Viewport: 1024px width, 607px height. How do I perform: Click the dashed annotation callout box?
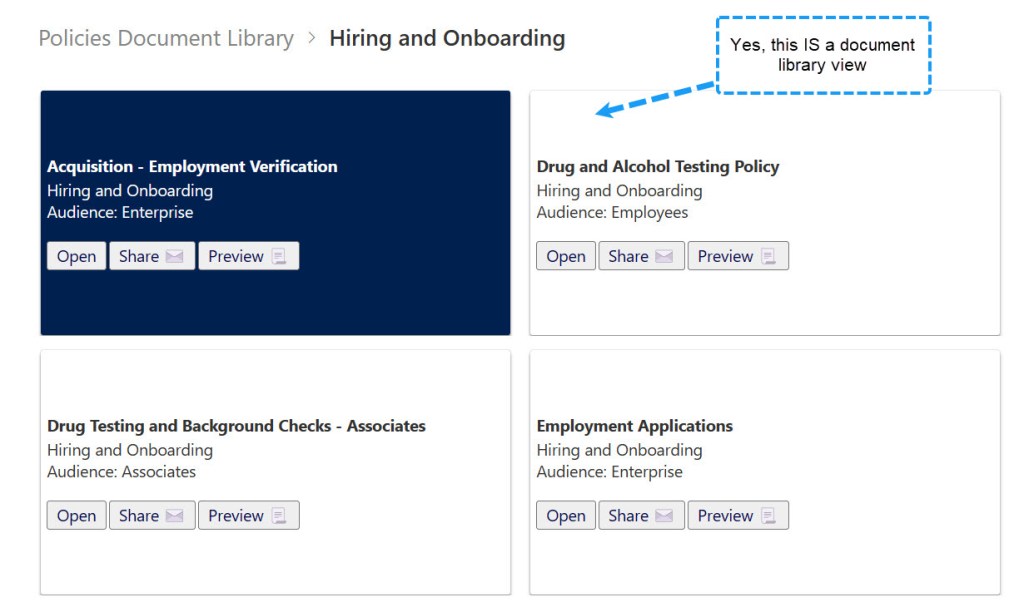(x=824, y=54)
